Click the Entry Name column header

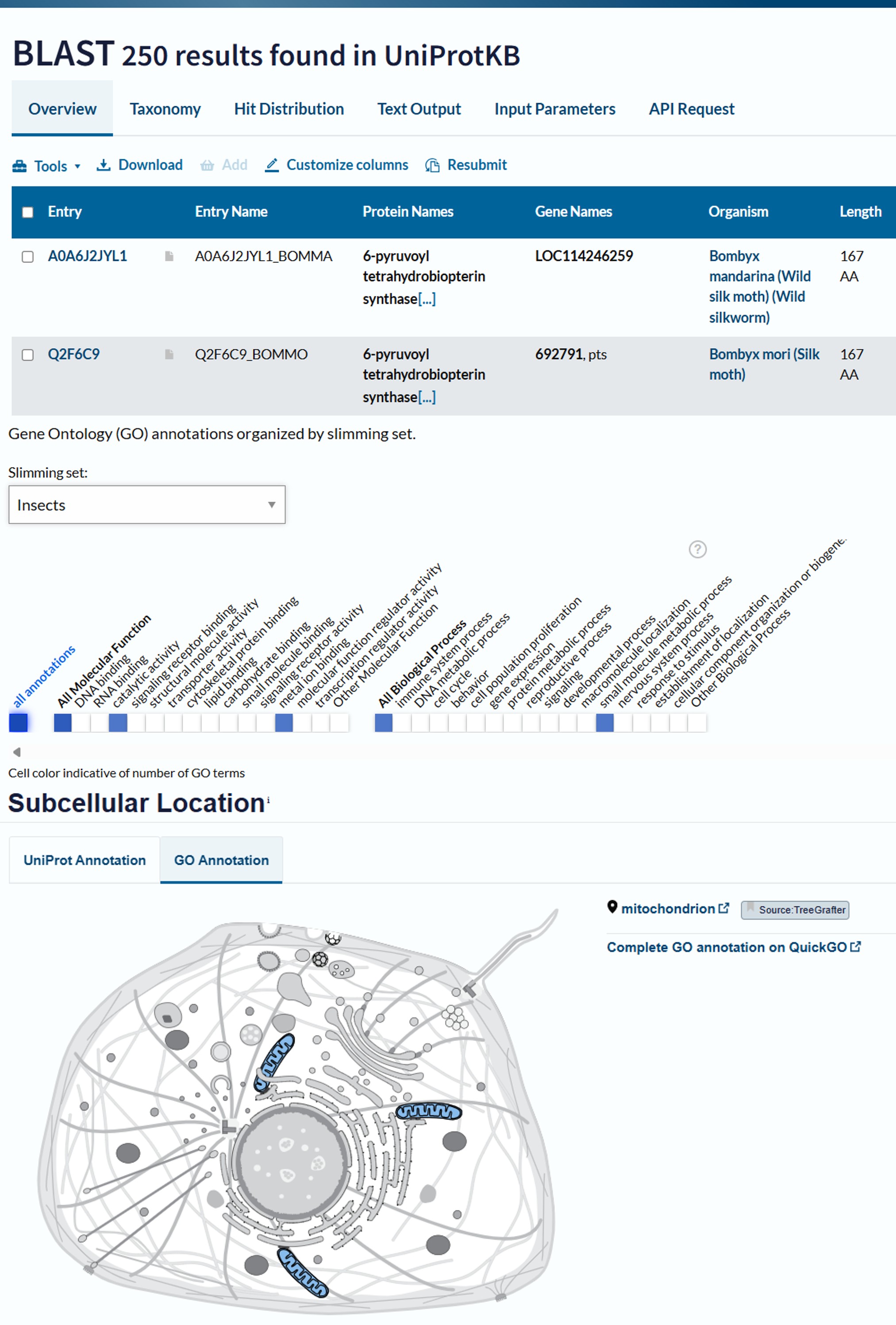(231, 212)
